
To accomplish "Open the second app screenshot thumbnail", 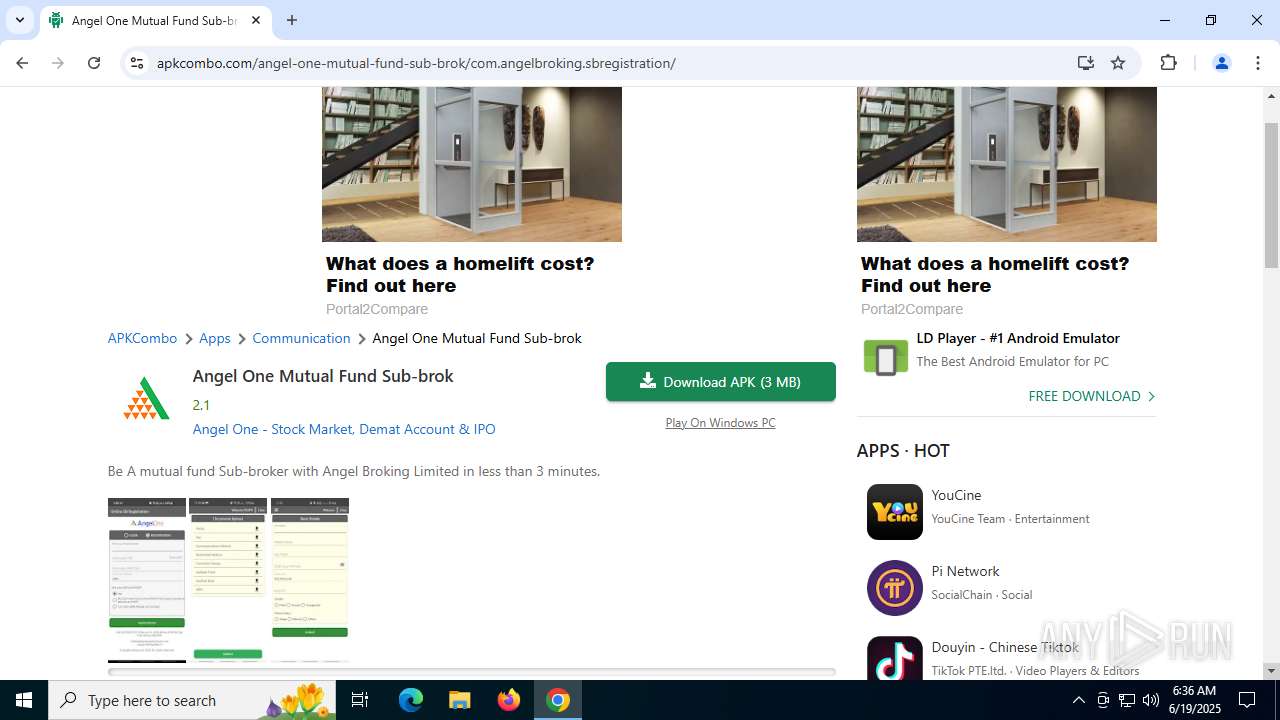I will [x=228, y=580].
